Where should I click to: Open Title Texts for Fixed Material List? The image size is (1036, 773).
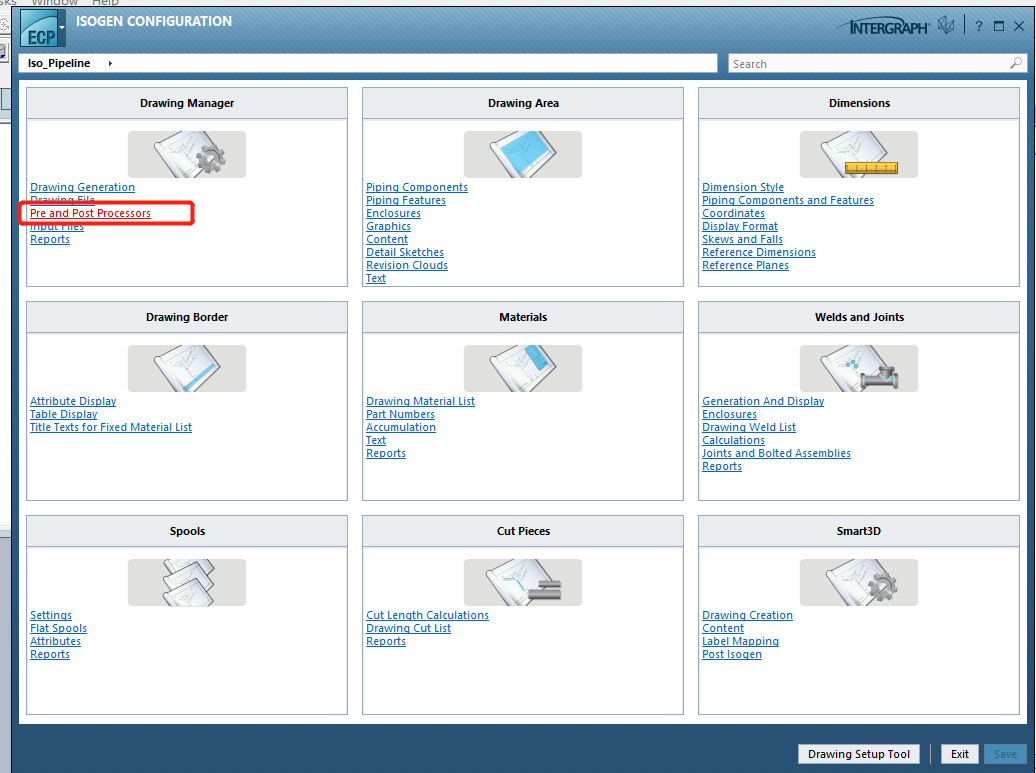(x=111, y=427)
